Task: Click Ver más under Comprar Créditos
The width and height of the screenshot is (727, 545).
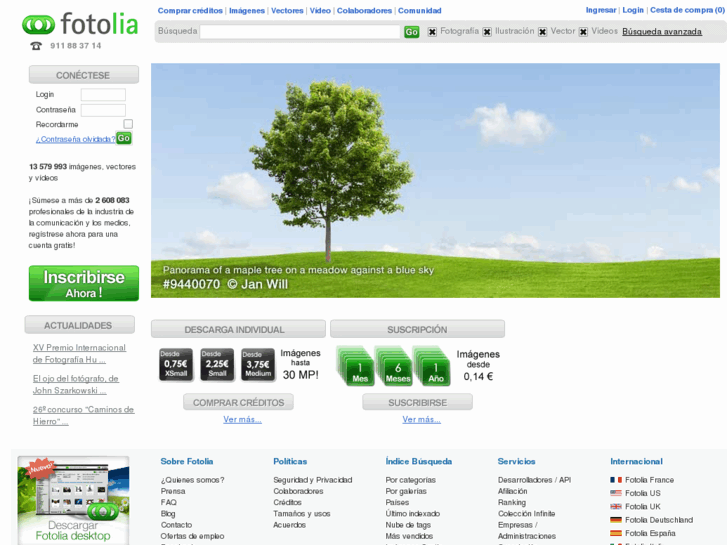Action: (x=242, y=419)
